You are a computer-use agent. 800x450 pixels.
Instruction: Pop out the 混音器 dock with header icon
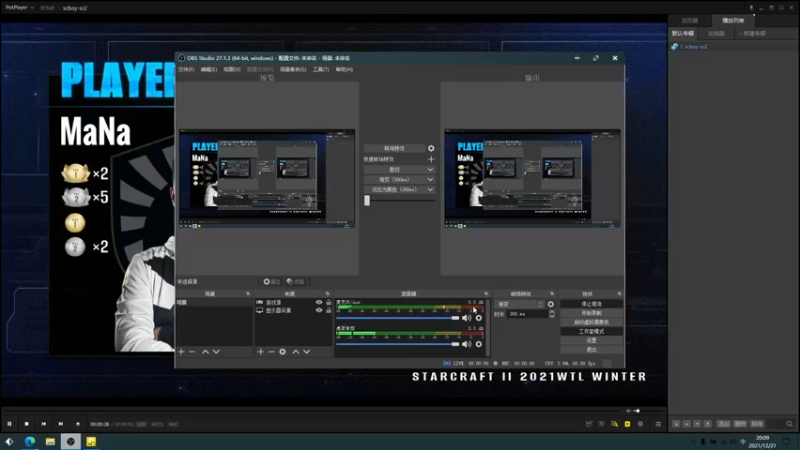click(486, 294)
